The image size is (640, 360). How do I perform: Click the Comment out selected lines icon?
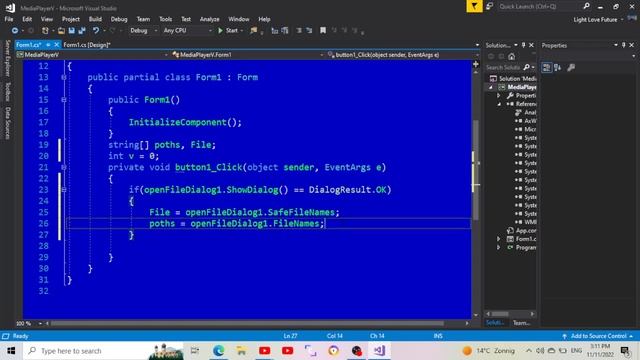275,31
